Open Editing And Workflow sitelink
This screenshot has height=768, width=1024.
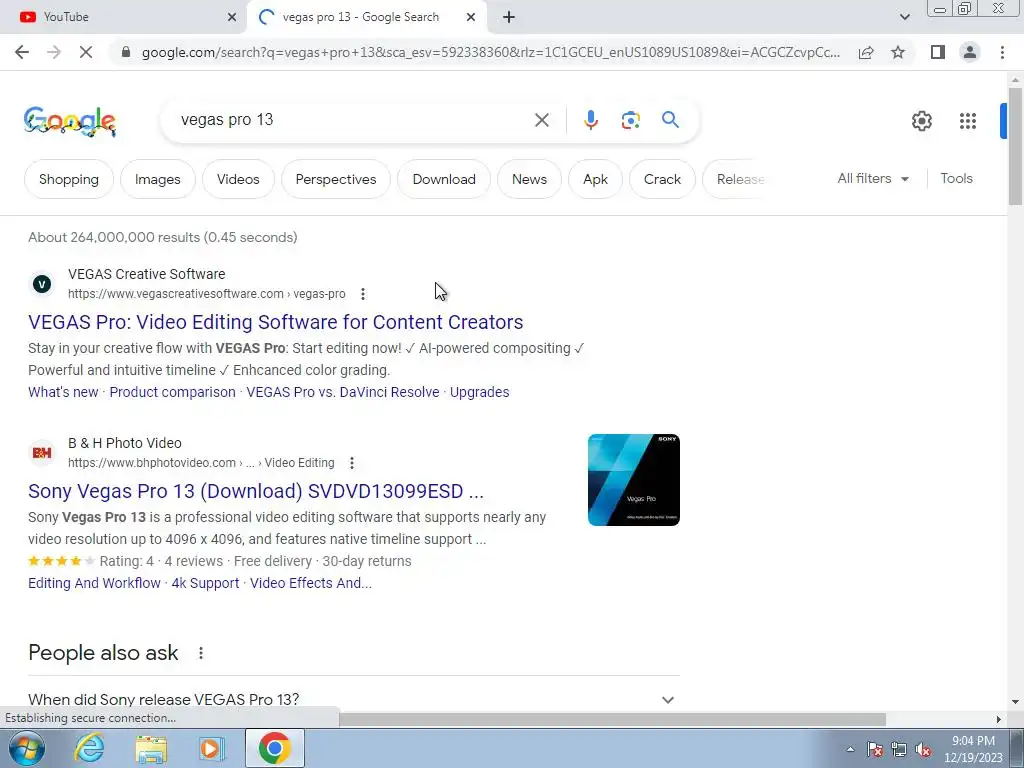tap(94, 583)
